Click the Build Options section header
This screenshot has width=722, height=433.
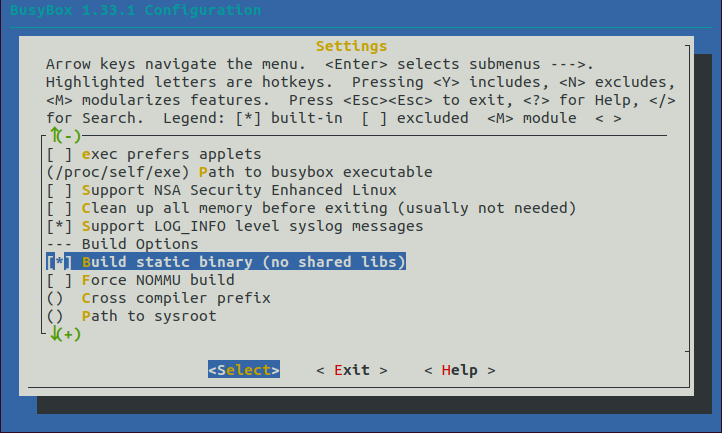122,244
